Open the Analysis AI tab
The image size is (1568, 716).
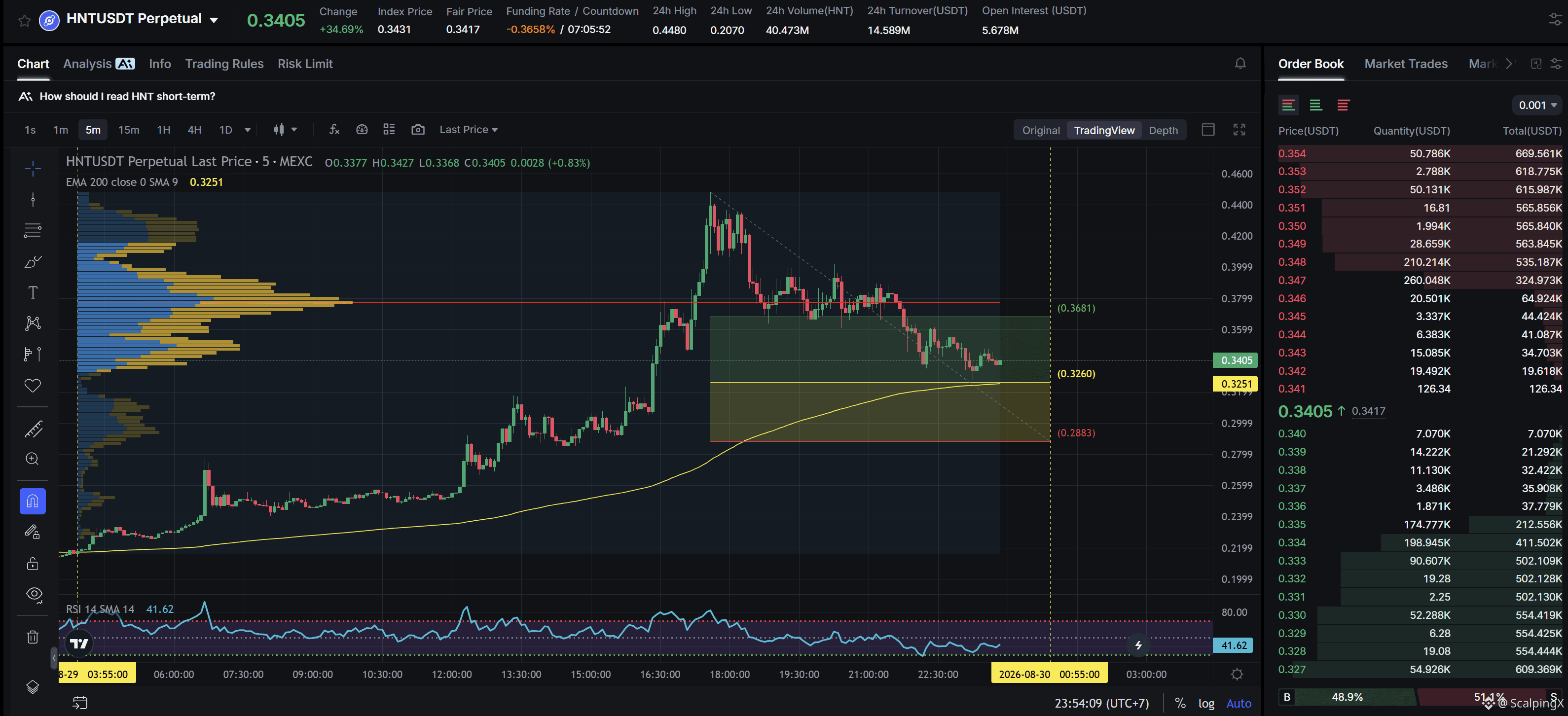pyautogui.click(x=99, y=64)
